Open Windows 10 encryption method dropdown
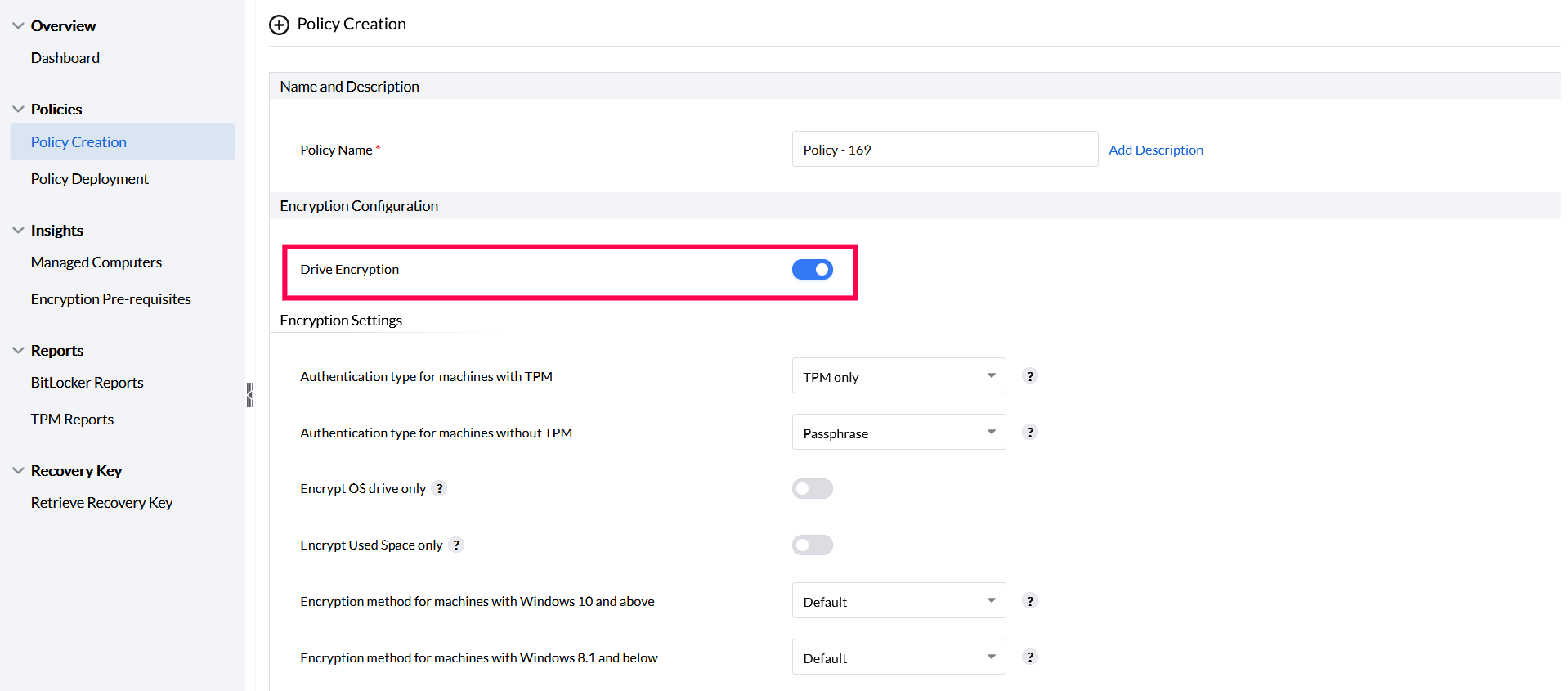1568x691 pixels. (x=898, y=601)
